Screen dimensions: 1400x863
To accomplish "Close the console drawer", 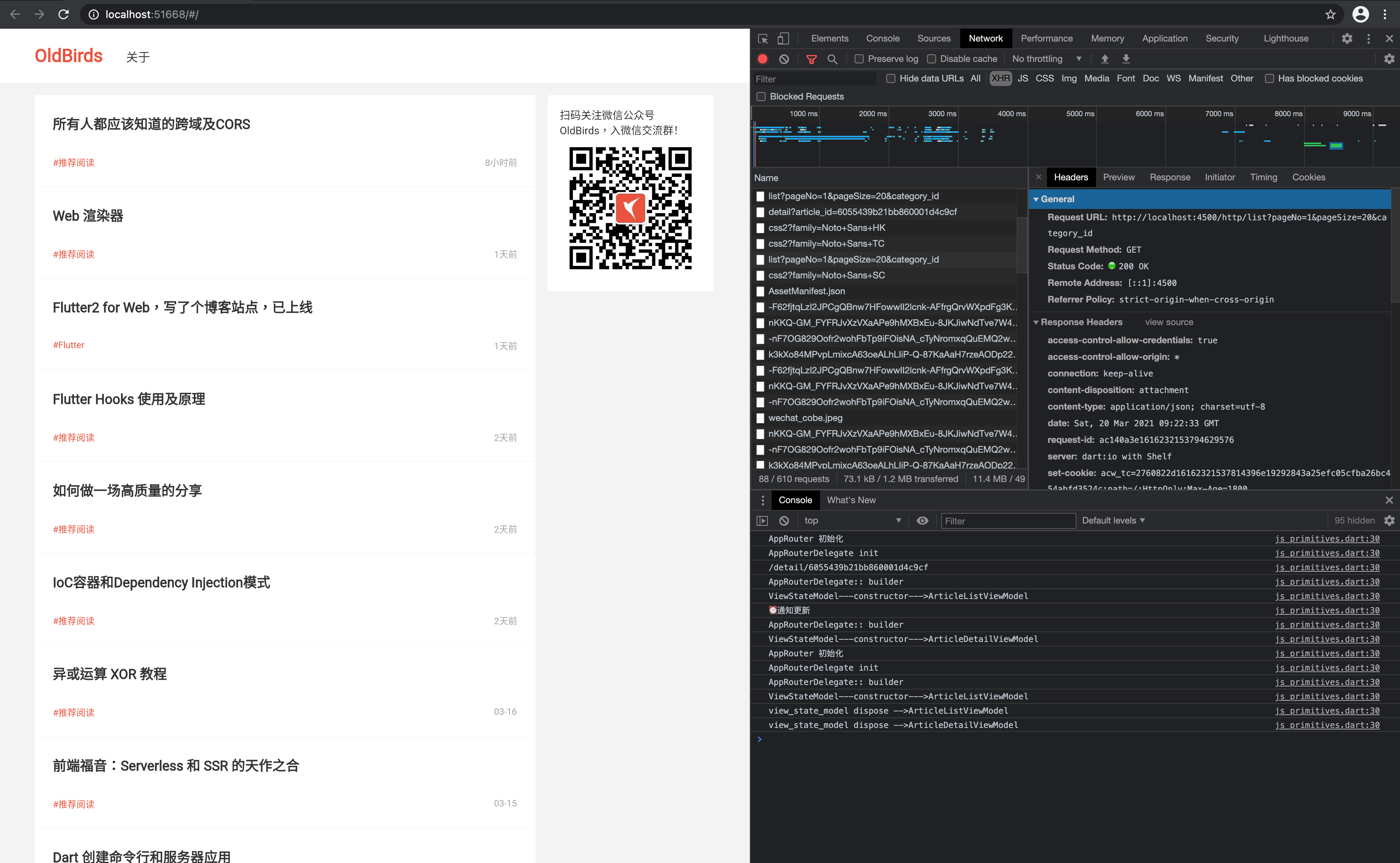I will 1389,500.
